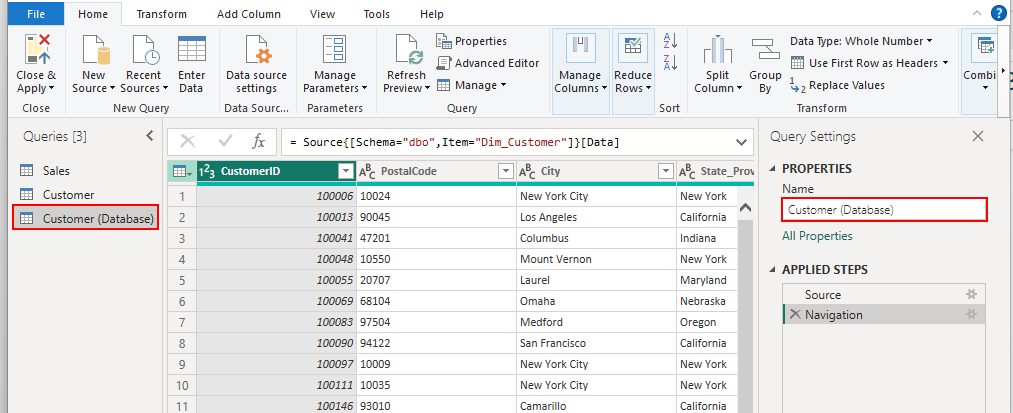Select the Source applied step

[884, 295]
